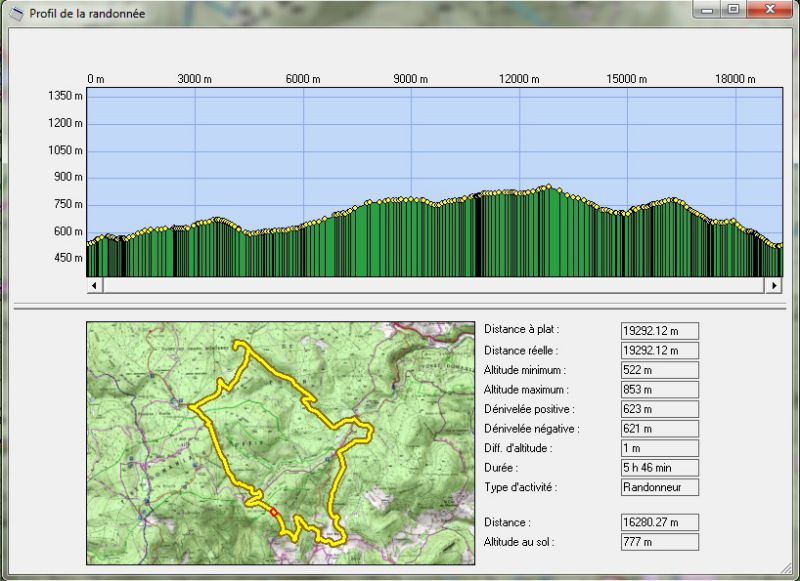This screenshot has height=581, width=800.
Task: Click the "6000 m" distance axis label
Action: 303,79
